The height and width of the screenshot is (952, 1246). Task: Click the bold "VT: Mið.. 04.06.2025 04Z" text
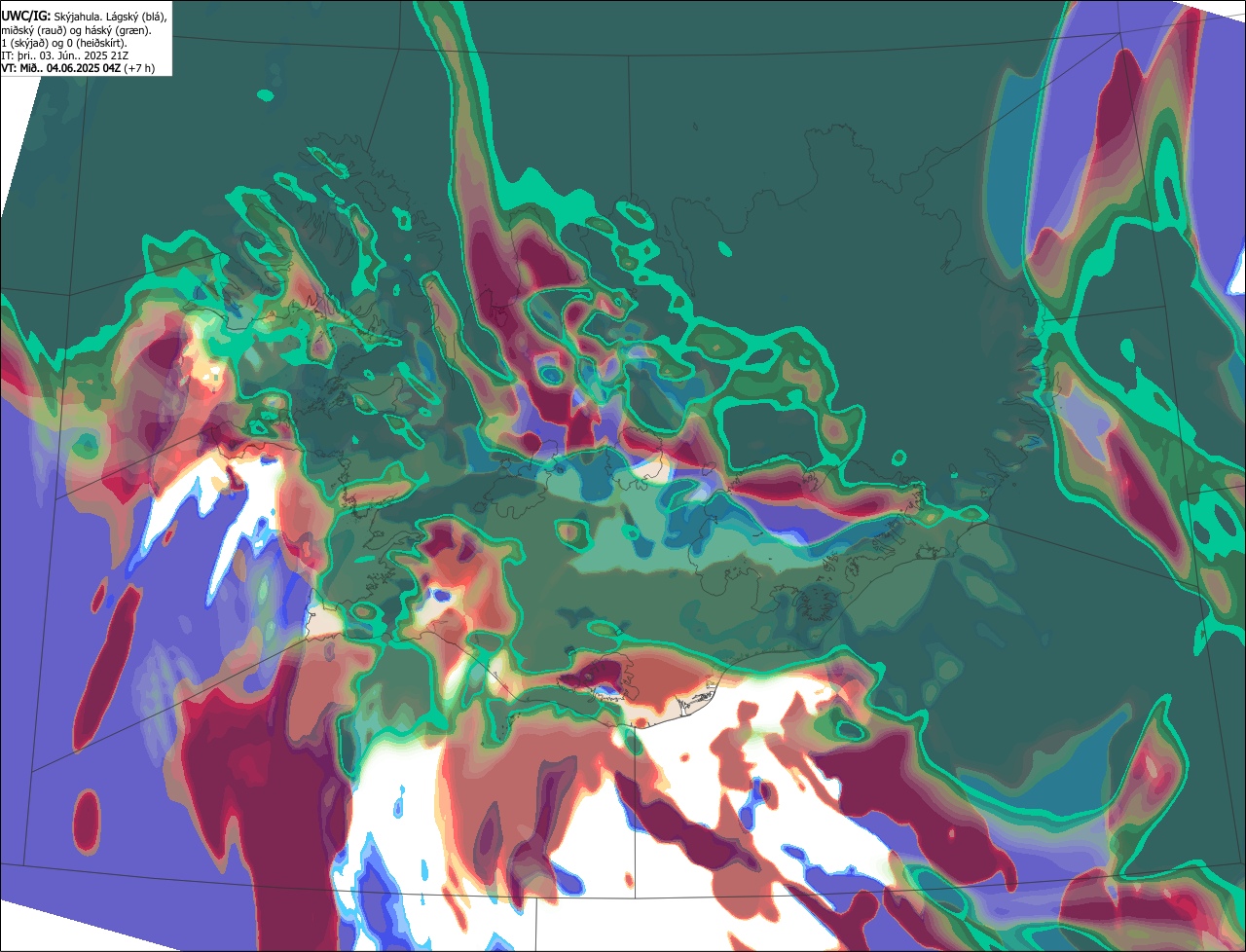pos(61,68)
